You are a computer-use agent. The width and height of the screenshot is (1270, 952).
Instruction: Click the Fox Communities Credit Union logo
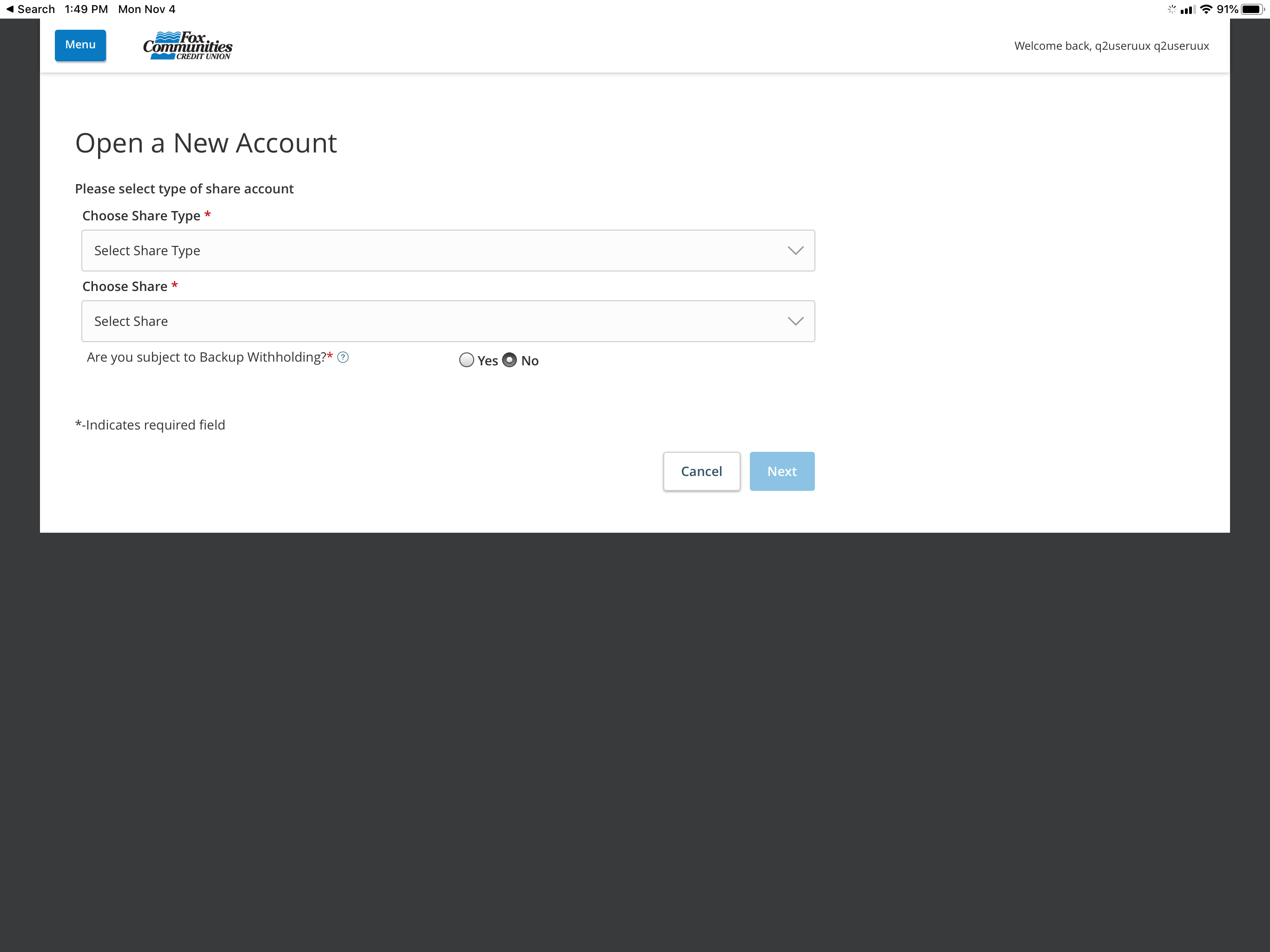pos(188,46)
